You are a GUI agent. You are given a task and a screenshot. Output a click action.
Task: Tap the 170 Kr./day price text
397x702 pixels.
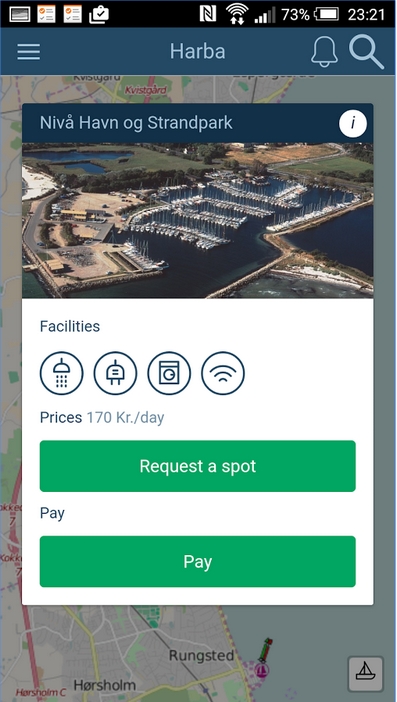pos(125,418)
